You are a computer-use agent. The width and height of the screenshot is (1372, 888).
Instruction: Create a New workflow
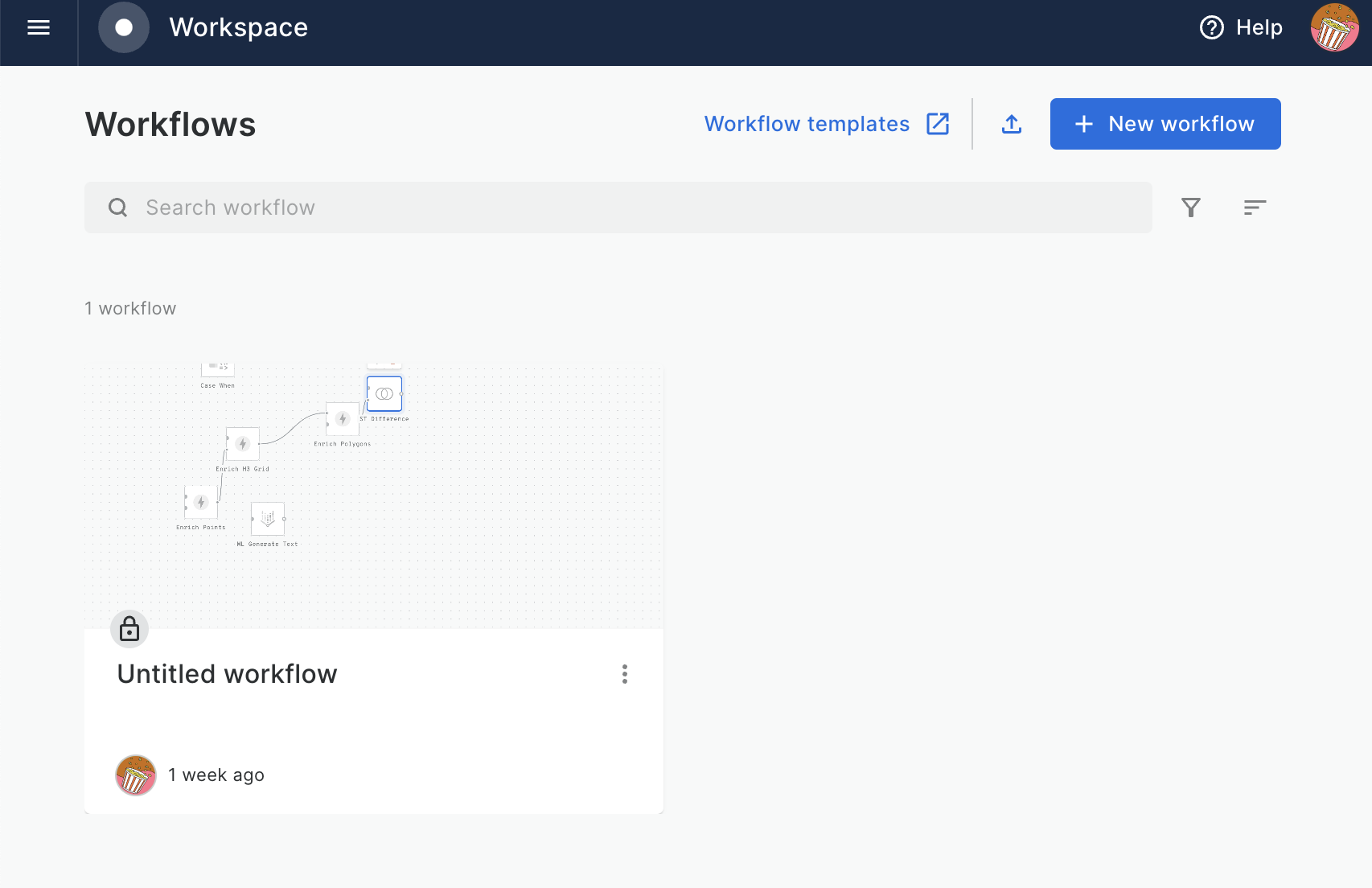[x=1165, y=124]
